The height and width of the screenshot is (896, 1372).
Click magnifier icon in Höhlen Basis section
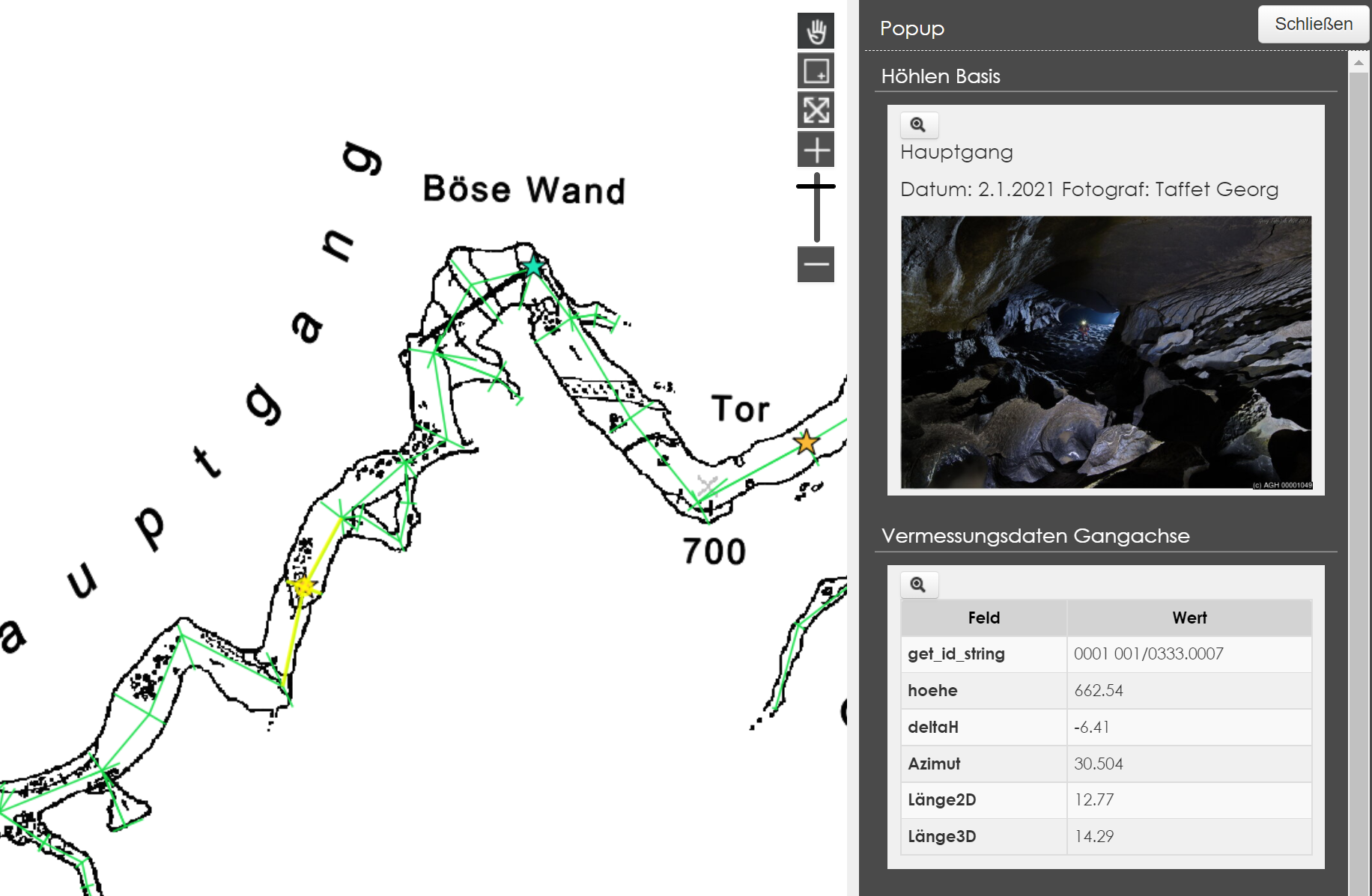918,125
